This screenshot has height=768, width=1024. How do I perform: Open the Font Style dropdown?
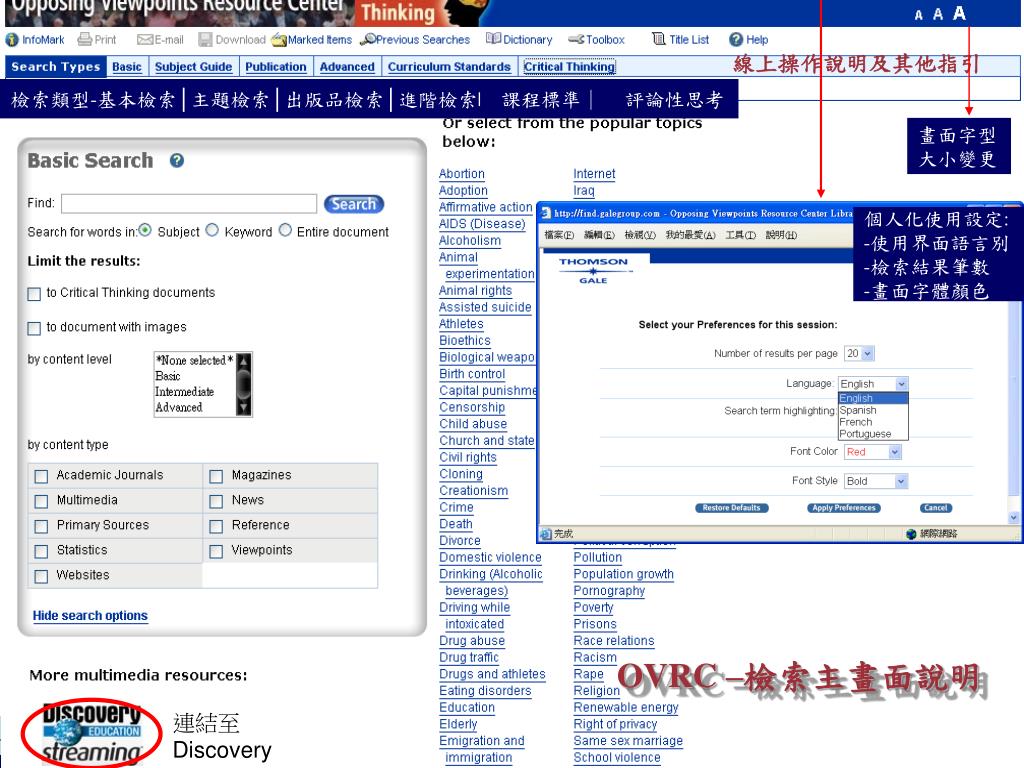(x=876, y=481)
